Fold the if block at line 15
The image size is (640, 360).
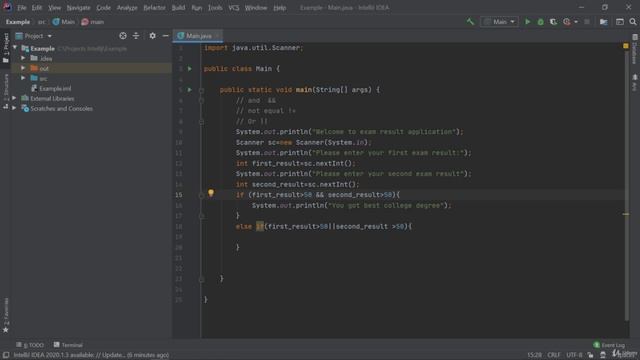[x=201, y=195]
